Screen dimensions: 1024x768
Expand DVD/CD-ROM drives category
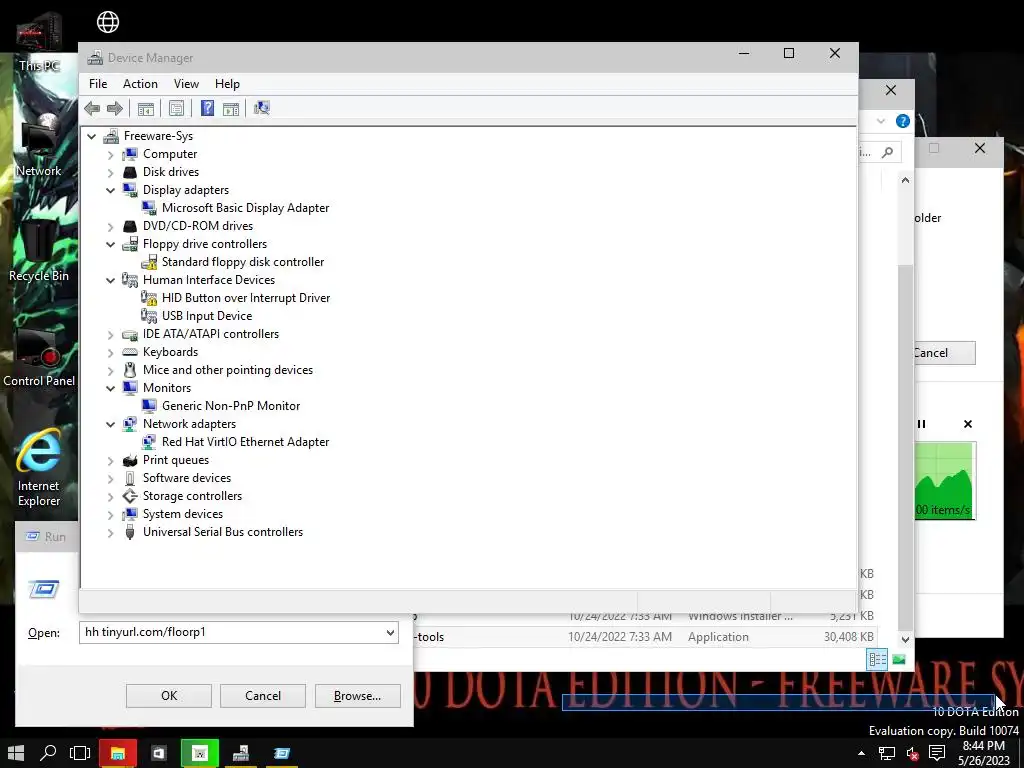click(x=110, y=227)
